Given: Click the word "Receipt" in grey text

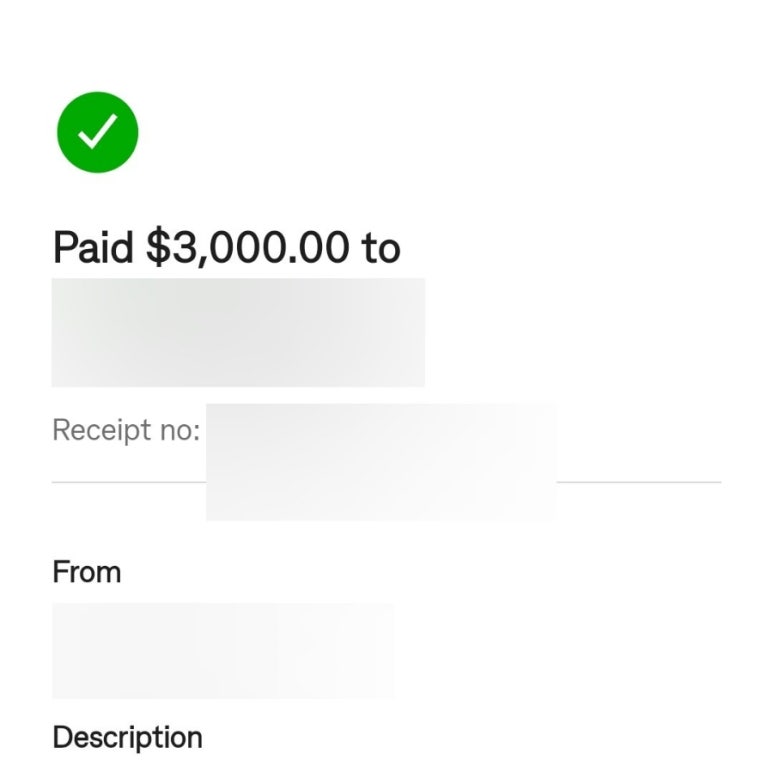Looking at the screenshot, I should [102, 430].
